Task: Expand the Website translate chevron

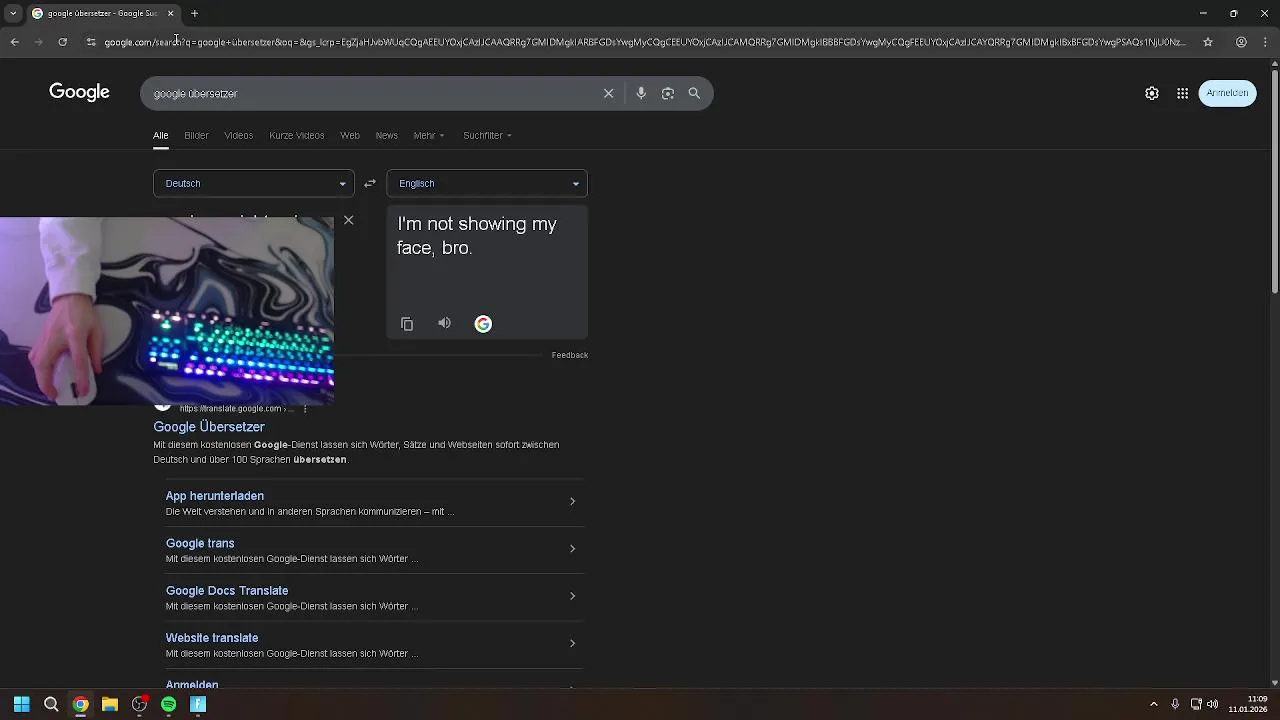Action: [572, 643]
